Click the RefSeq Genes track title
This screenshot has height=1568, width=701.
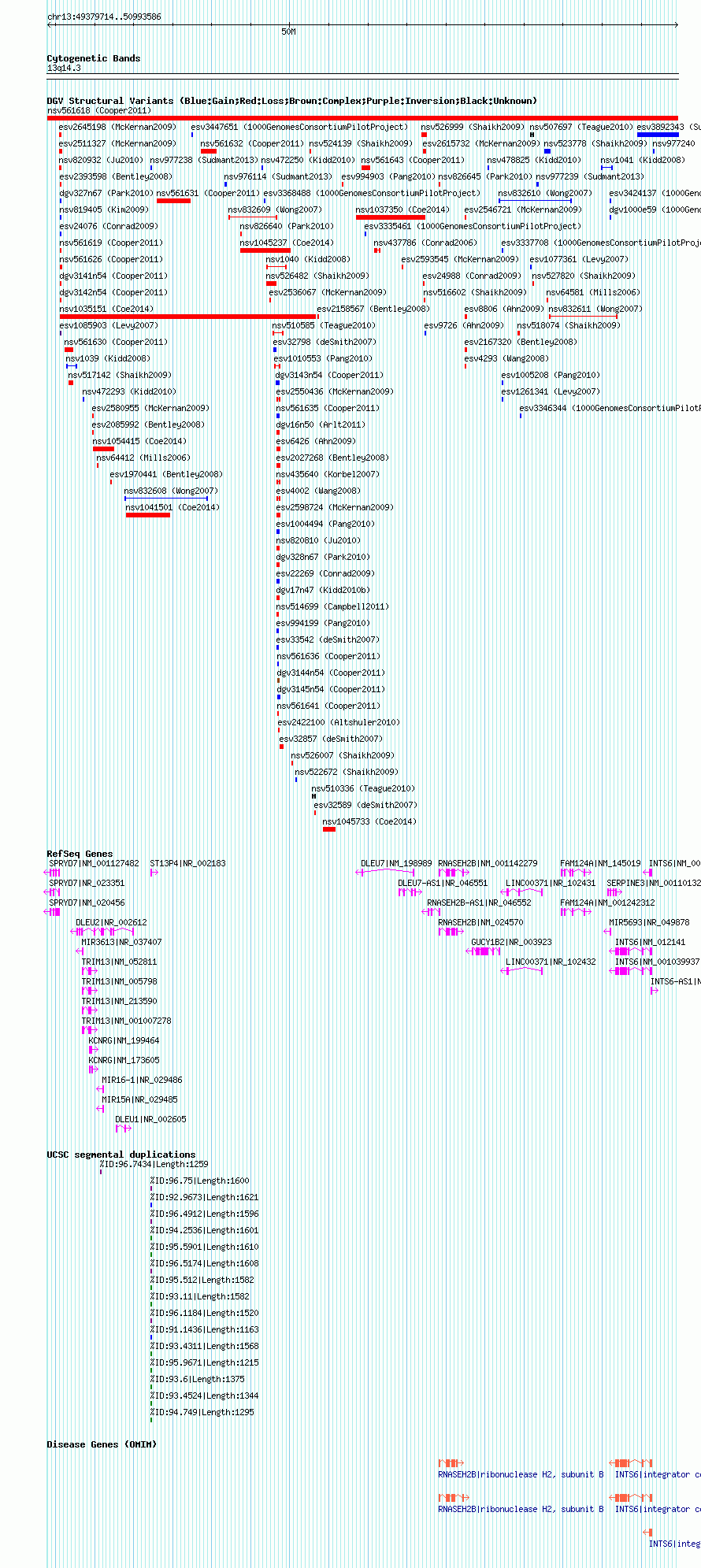coord(80,854)
